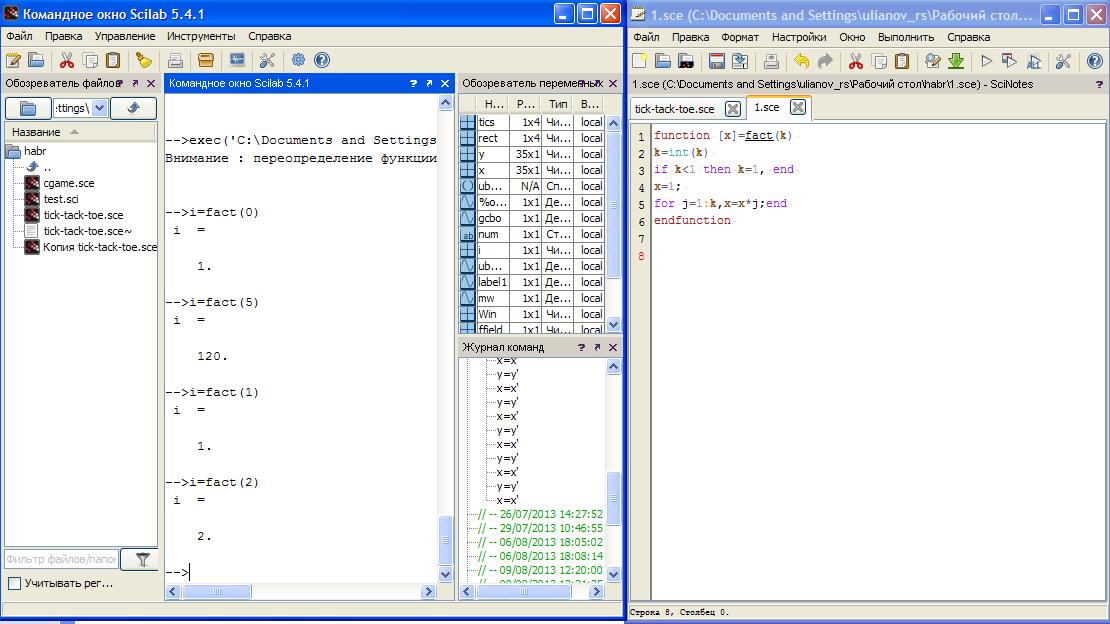Close the 1.sce editor tab
The image size is (1110, 624).
coord(797,108)
